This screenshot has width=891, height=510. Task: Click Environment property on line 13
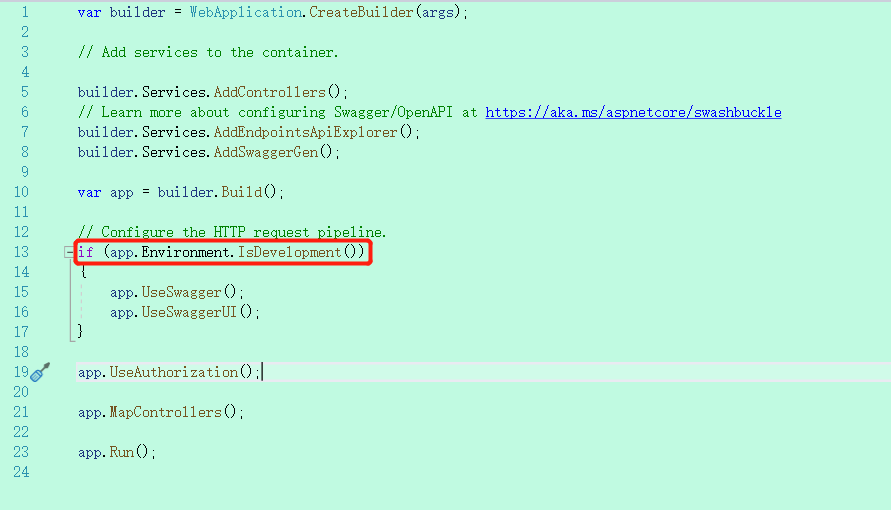tap(186, 252)
